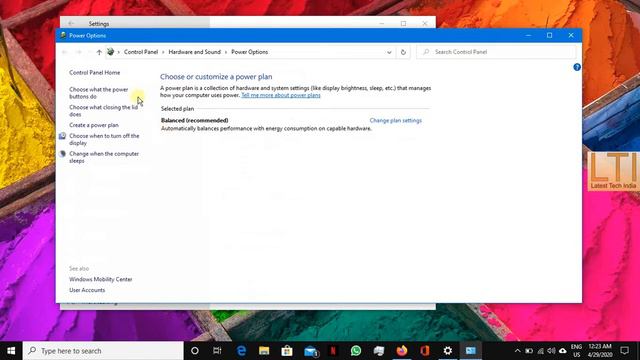Screen dimensions: 640x360
Task: Click the taskbar search box
Action: [x=103, y=351]
